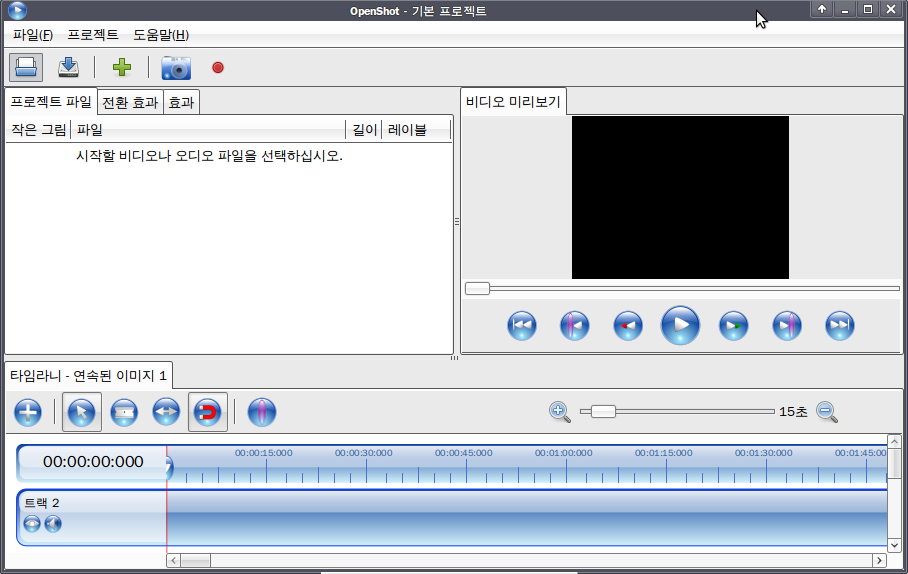Click the timeline zoom slider
Viewport: 908px width, 574px height.
[x=603, y=411]
